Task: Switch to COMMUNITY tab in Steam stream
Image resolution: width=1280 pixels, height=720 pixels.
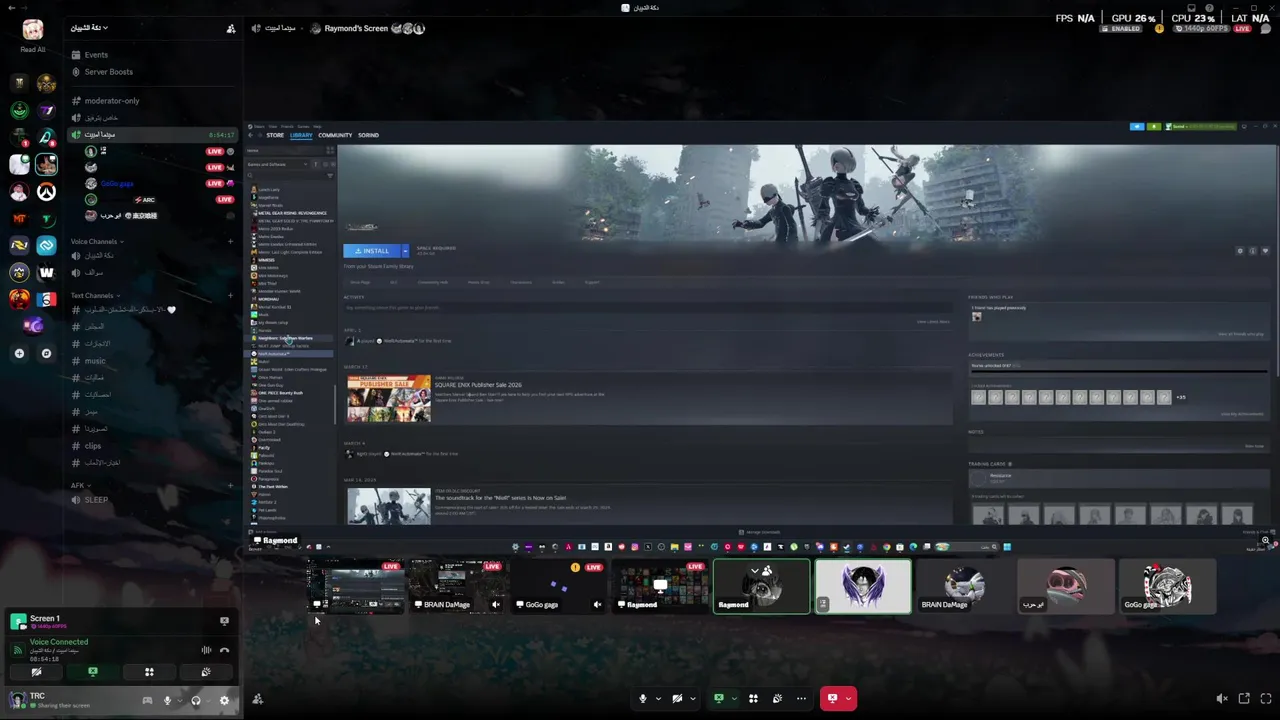Action: [x=335, y=135]
